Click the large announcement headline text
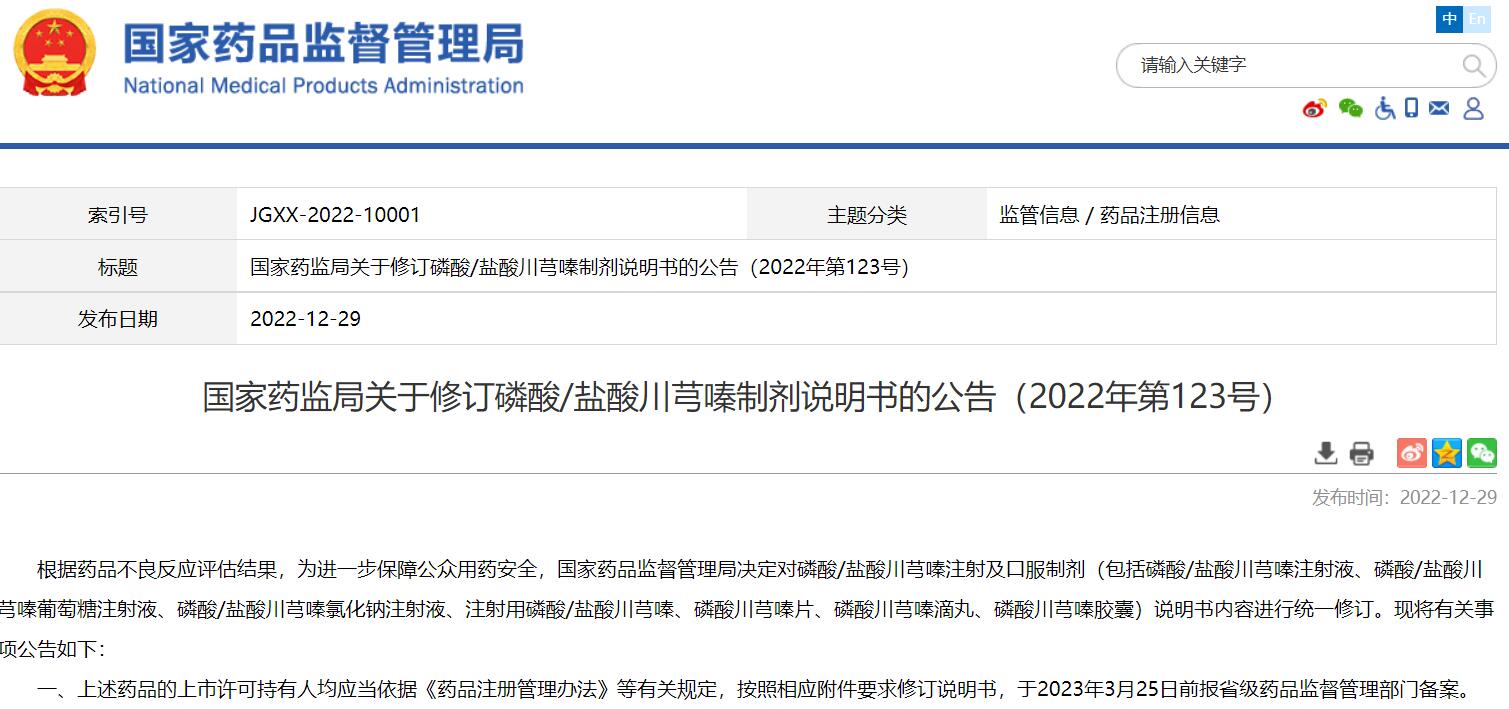Screen dimensions: 1509x709 pyautogui.click(x=739, y=397)
